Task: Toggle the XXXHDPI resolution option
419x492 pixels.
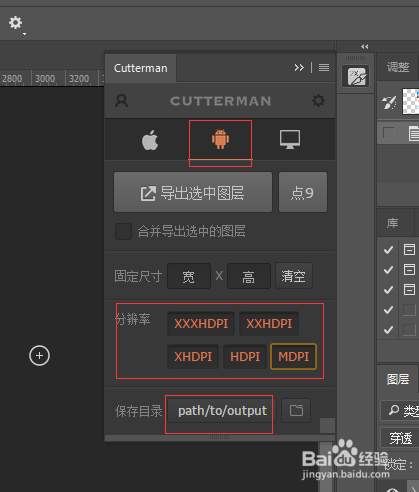Action: tap(201, 324)
